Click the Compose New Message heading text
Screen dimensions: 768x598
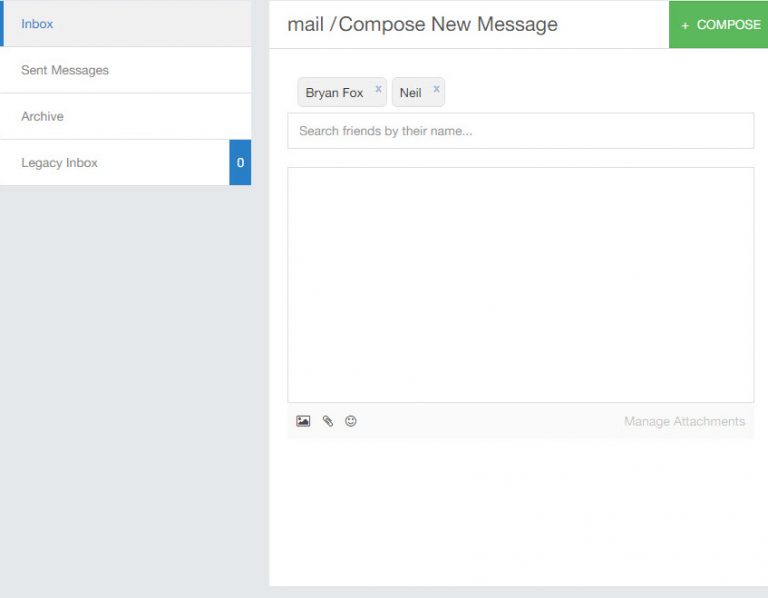click(448, 24)
